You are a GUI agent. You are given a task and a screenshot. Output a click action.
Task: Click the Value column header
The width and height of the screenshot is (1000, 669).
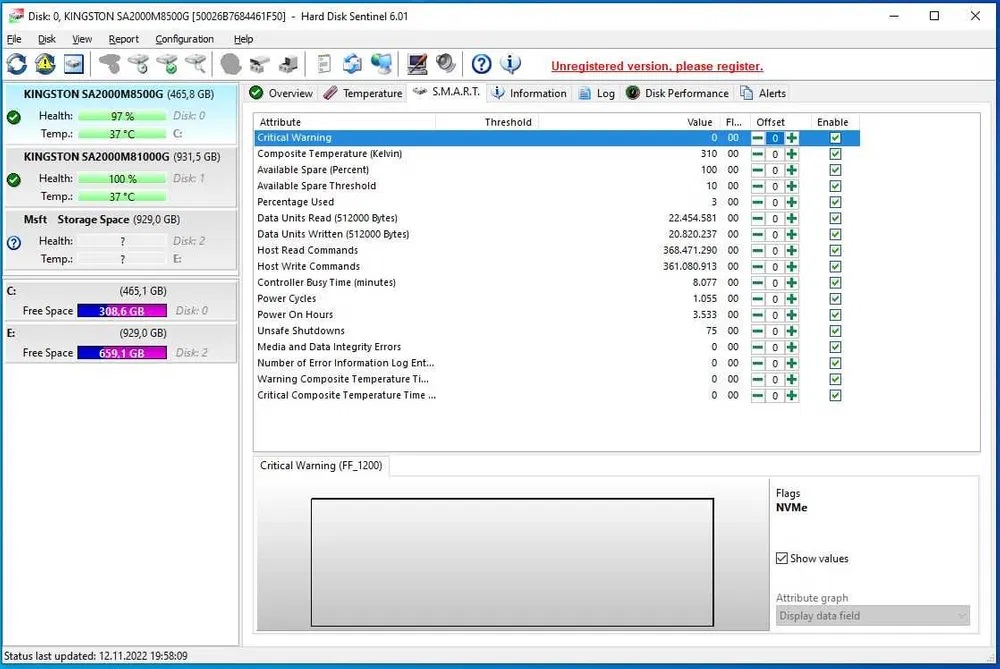point(629,122)
